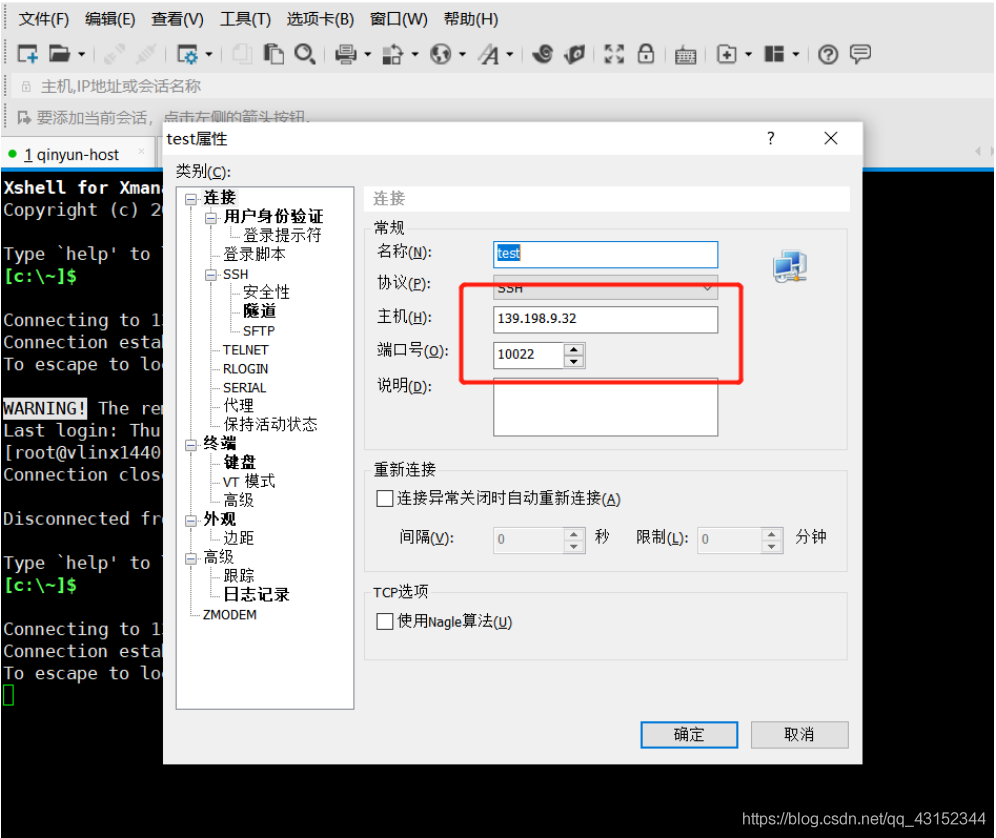
Task: Select 保持活动状态 in the category tree
Action: [x=270, y=424]
